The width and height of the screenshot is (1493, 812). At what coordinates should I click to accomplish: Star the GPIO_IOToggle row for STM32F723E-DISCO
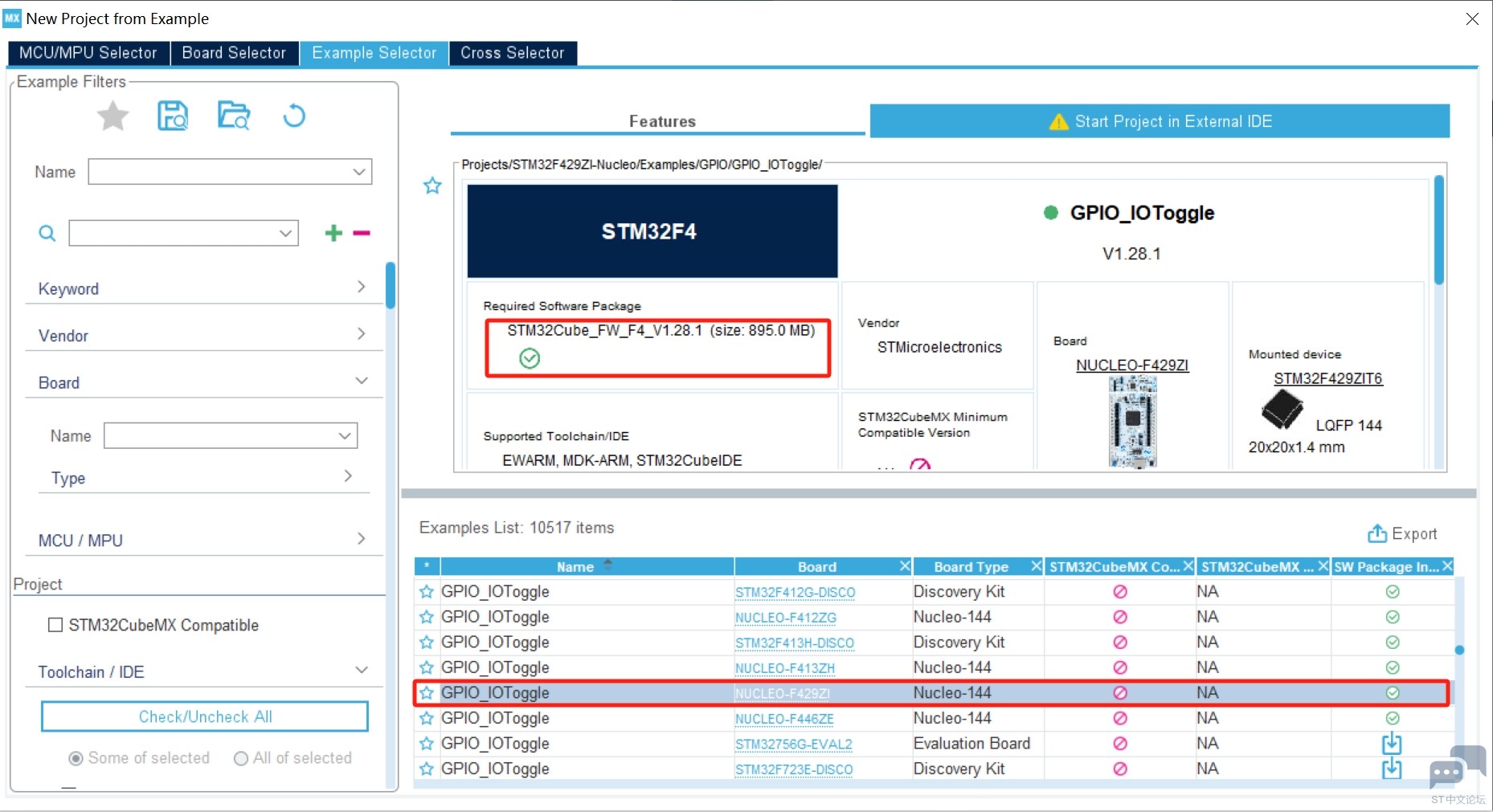point(426,769)
